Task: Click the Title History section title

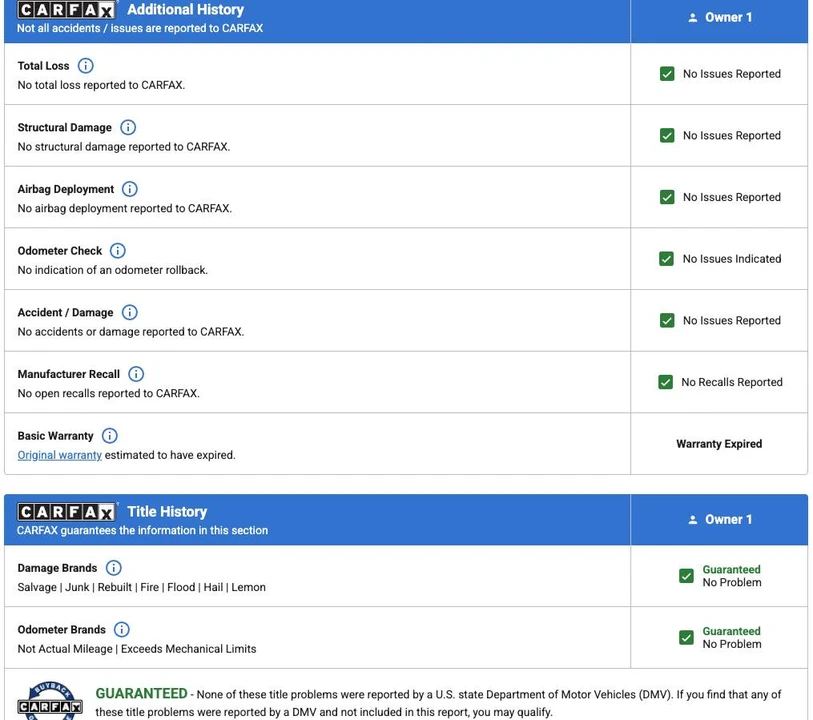Action: point(167,512)
